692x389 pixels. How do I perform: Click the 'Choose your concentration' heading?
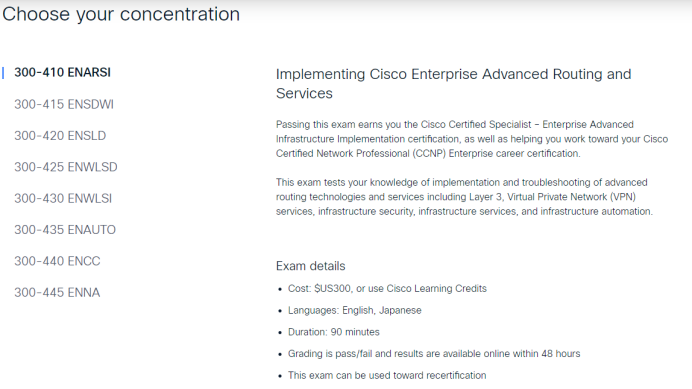click(x=121, y=14)
